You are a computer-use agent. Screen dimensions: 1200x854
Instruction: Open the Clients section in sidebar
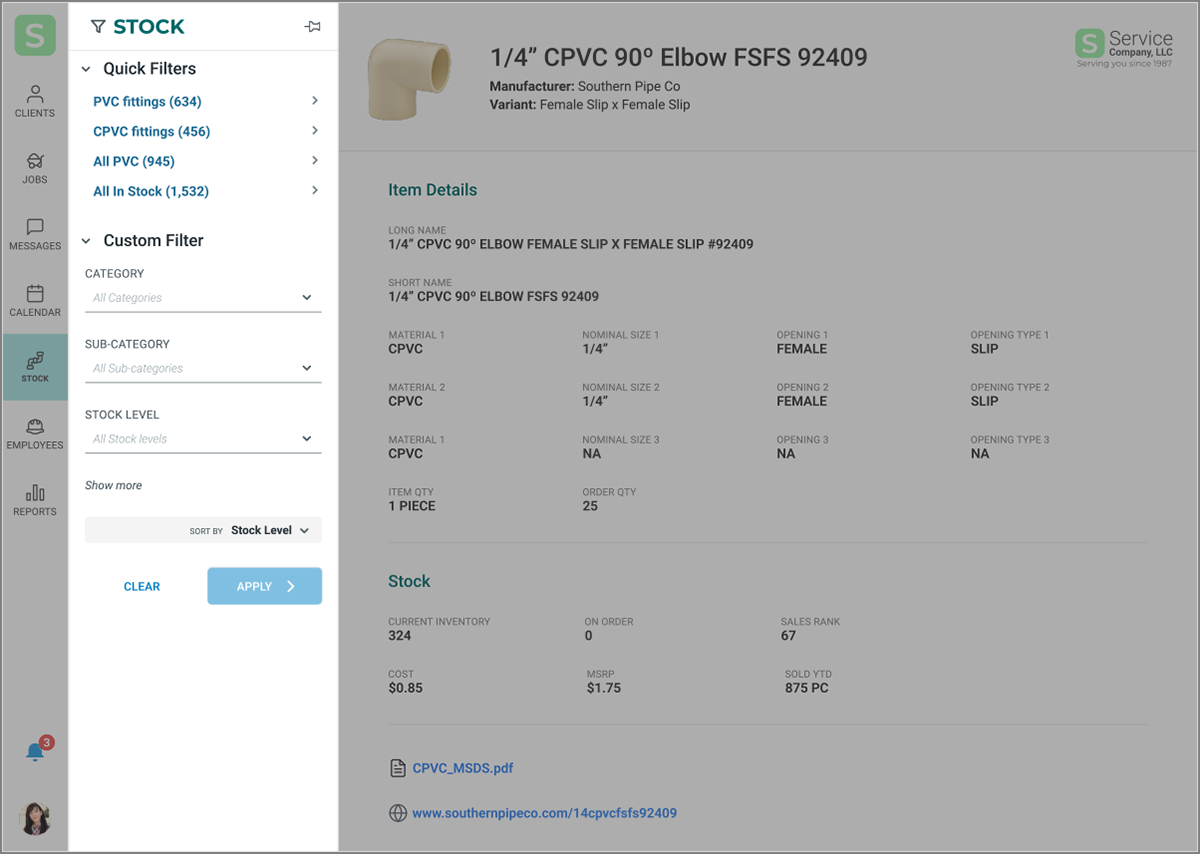(x=35, y=101)
